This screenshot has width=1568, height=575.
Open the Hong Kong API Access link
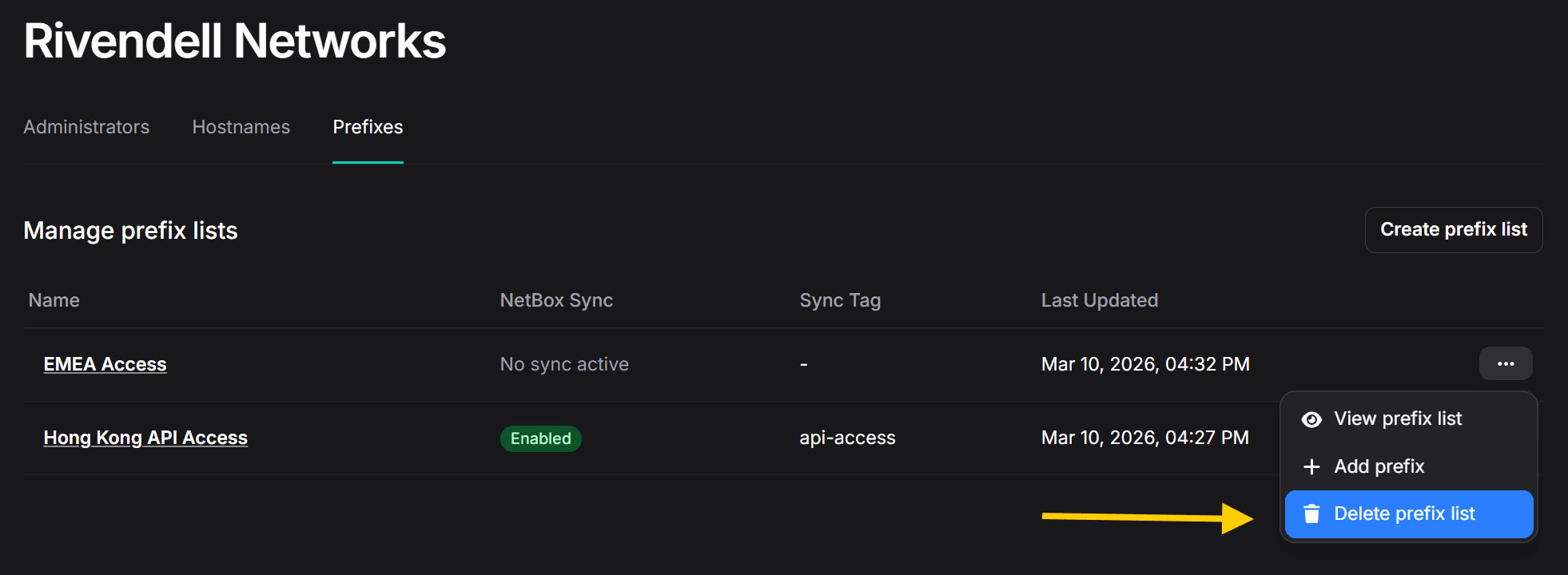click(145, 438)
